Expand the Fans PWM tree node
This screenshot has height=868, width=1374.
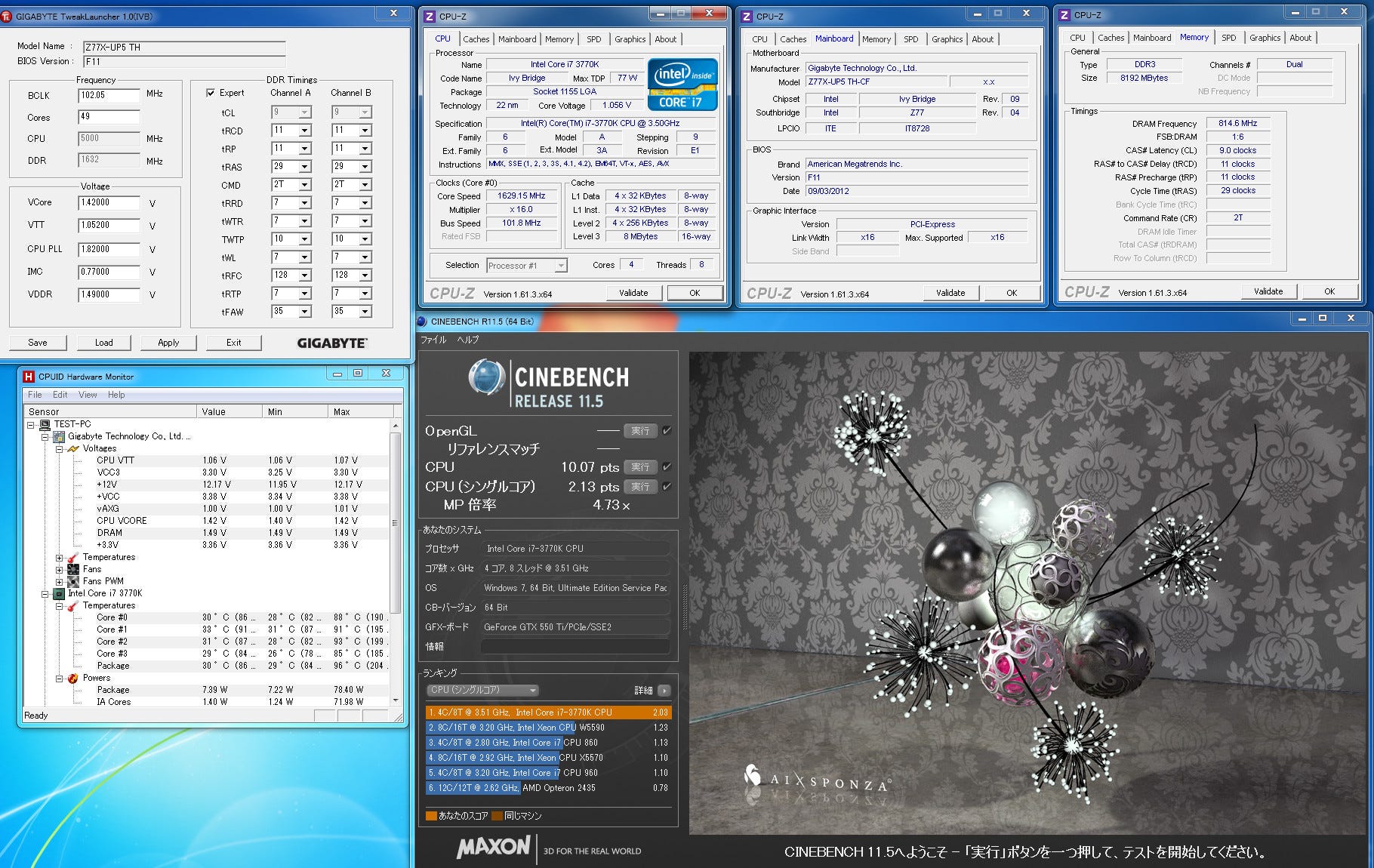(59, 582)
